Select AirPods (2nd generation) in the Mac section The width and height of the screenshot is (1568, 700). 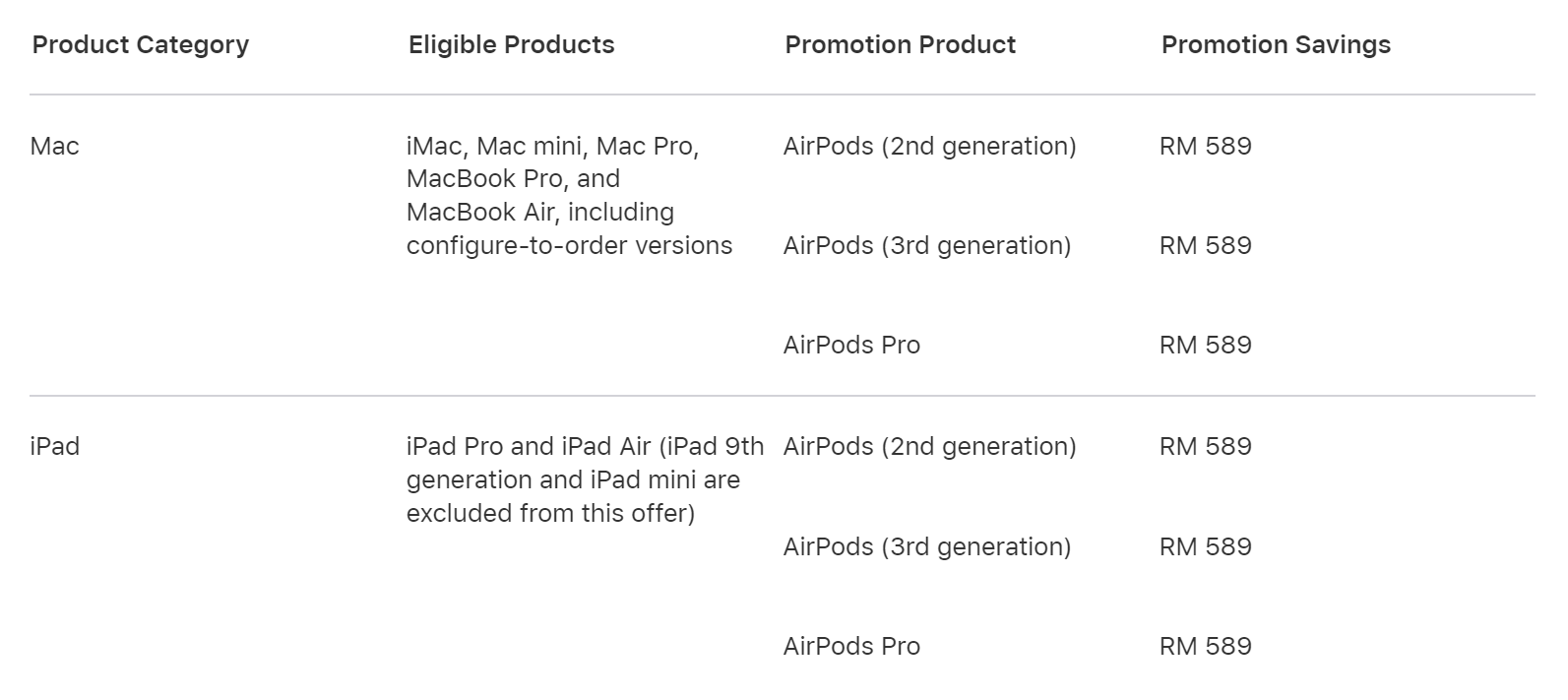[x=929, y=147]
